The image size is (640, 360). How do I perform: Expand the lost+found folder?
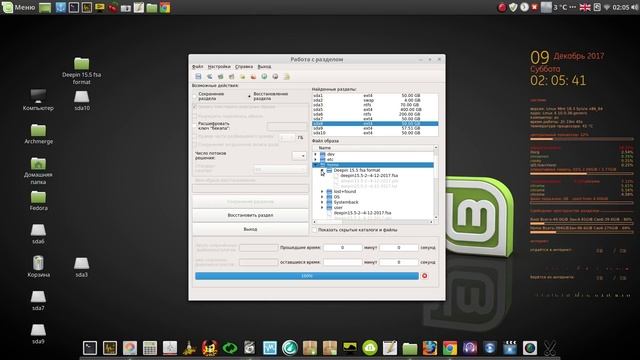(x=322, y=191)
